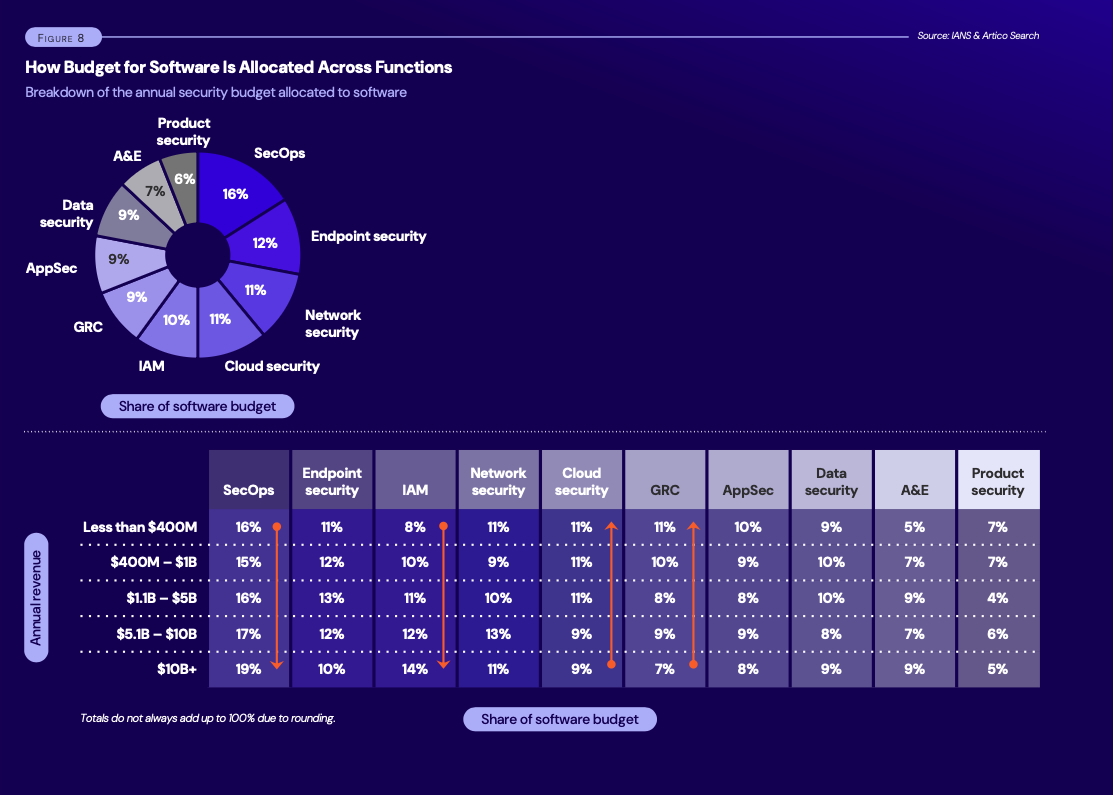Select the 19% SecOps cell for $10B+
This screenshot has width=1113, height=795.
pos(248,668)
